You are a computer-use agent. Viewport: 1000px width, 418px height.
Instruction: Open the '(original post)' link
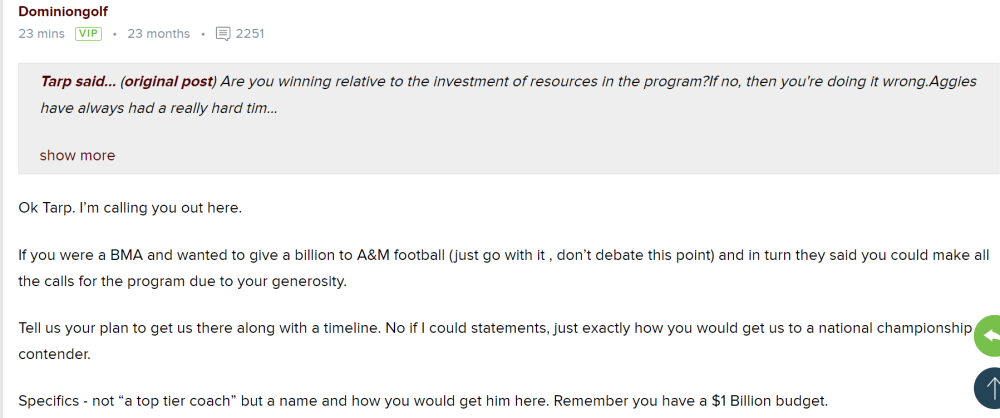coord(169,82)
